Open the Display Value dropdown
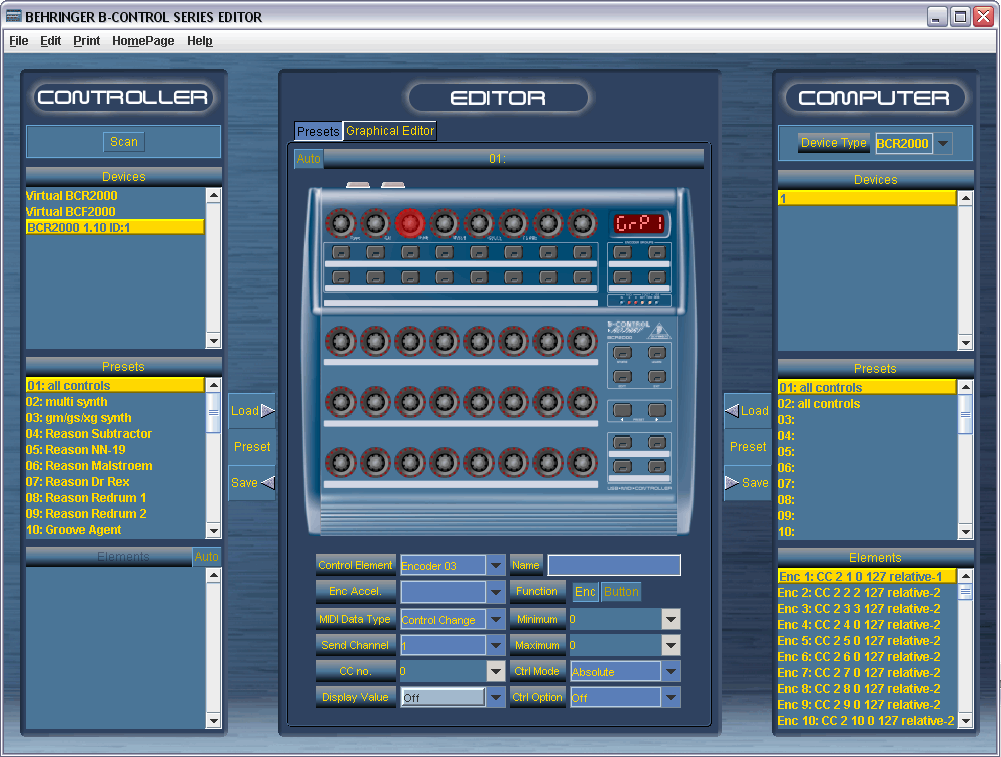This screenshot has width=1001, height=757. point(495,698)
